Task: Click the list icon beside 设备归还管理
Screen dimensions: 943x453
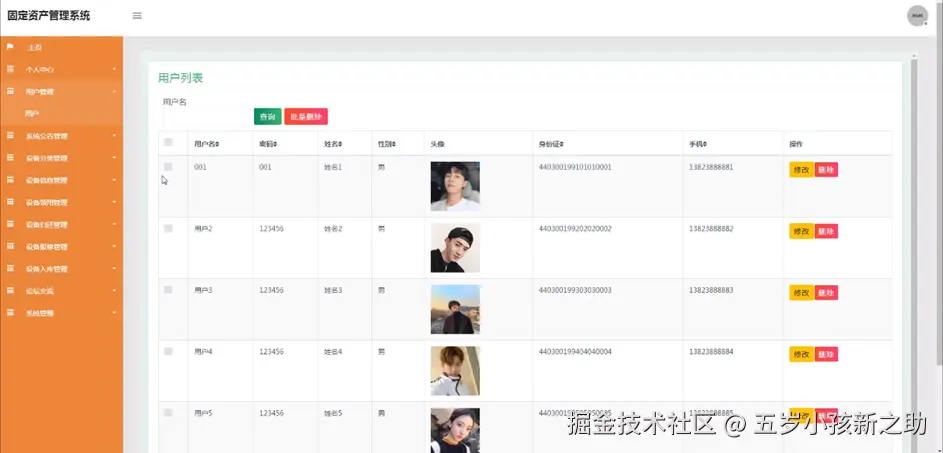Action: click(10, 224)
